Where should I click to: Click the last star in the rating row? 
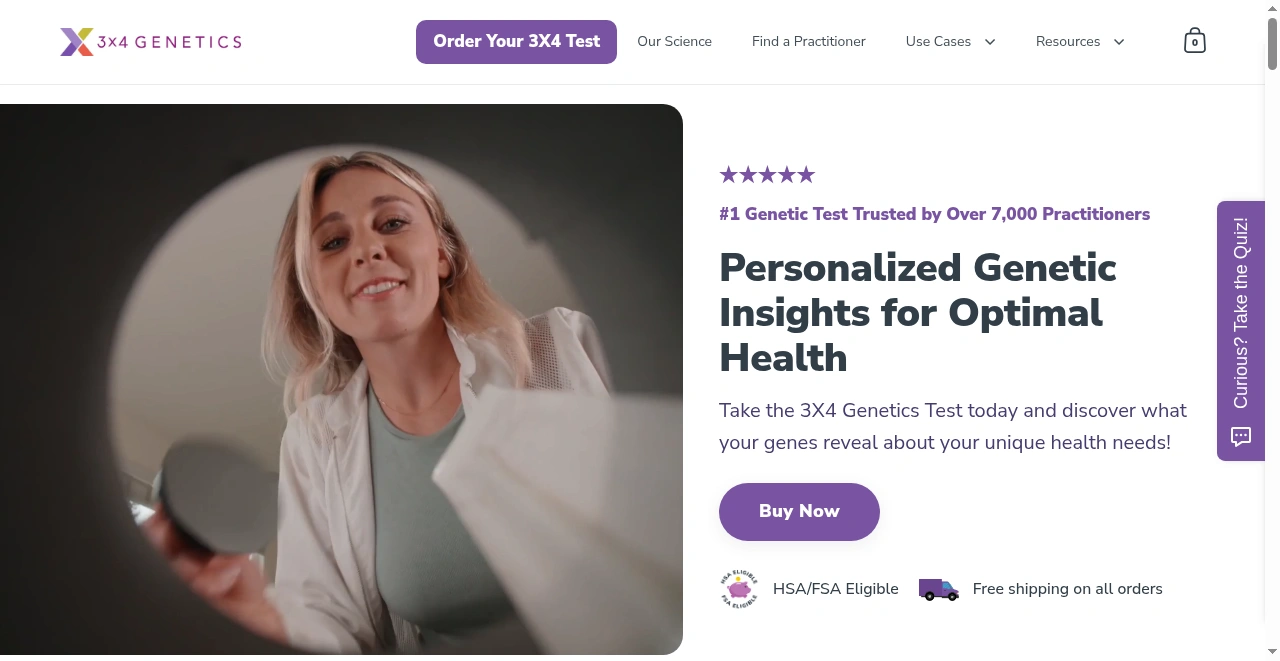click(x=807, y=174)
